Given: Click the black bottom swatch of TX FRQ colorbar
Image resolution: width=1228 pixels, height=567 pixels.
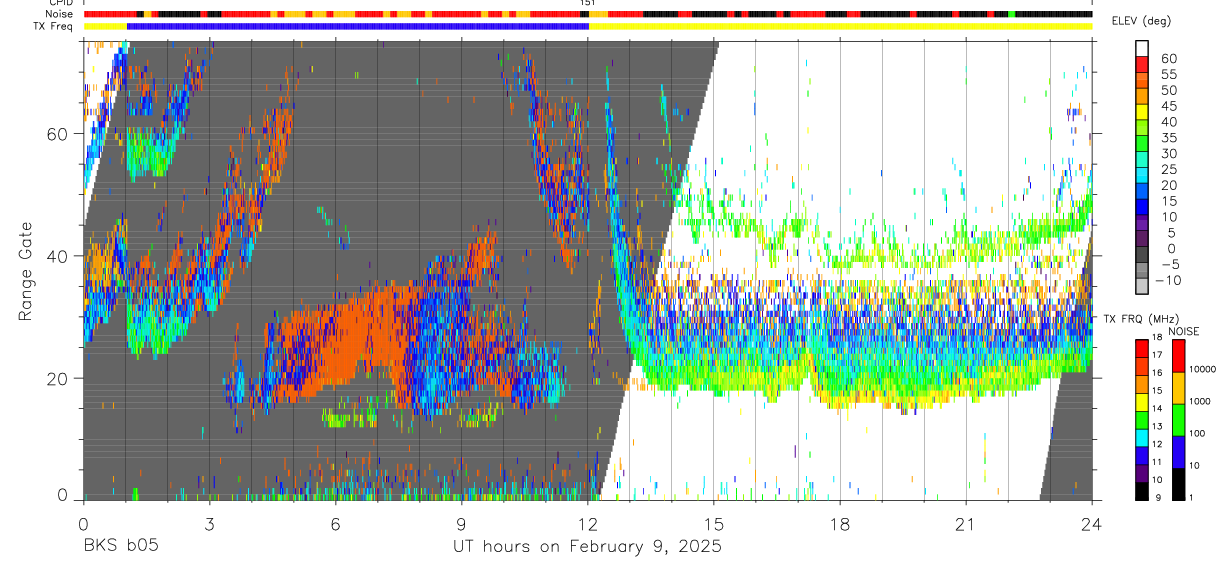Looking at the screenshot, I should pyautogui.click(x=1142, y=492).
